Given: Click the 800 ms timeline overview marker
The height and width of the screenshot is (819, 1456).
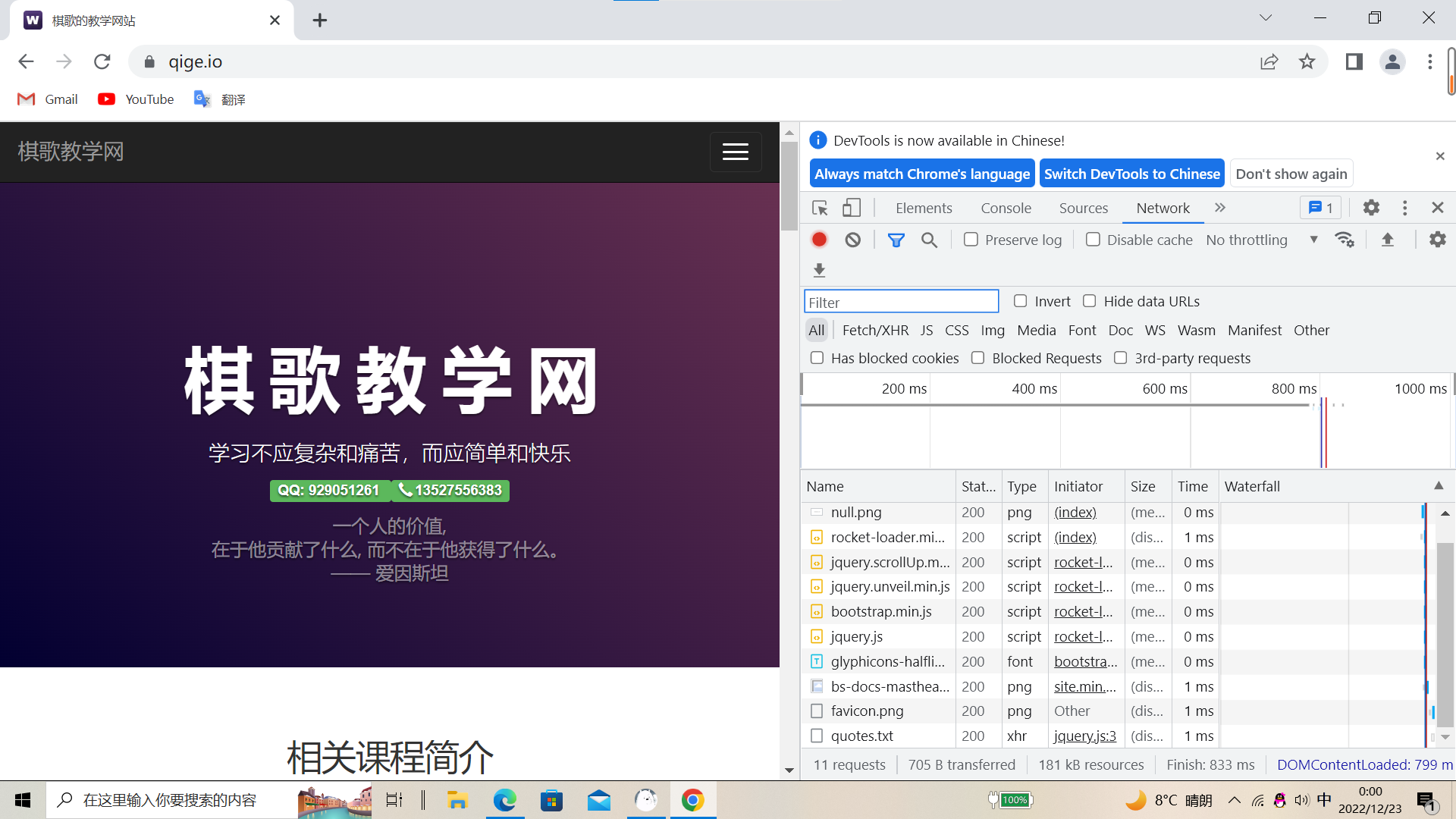Looking at the screenshot, I should (x=1294, y=388).
